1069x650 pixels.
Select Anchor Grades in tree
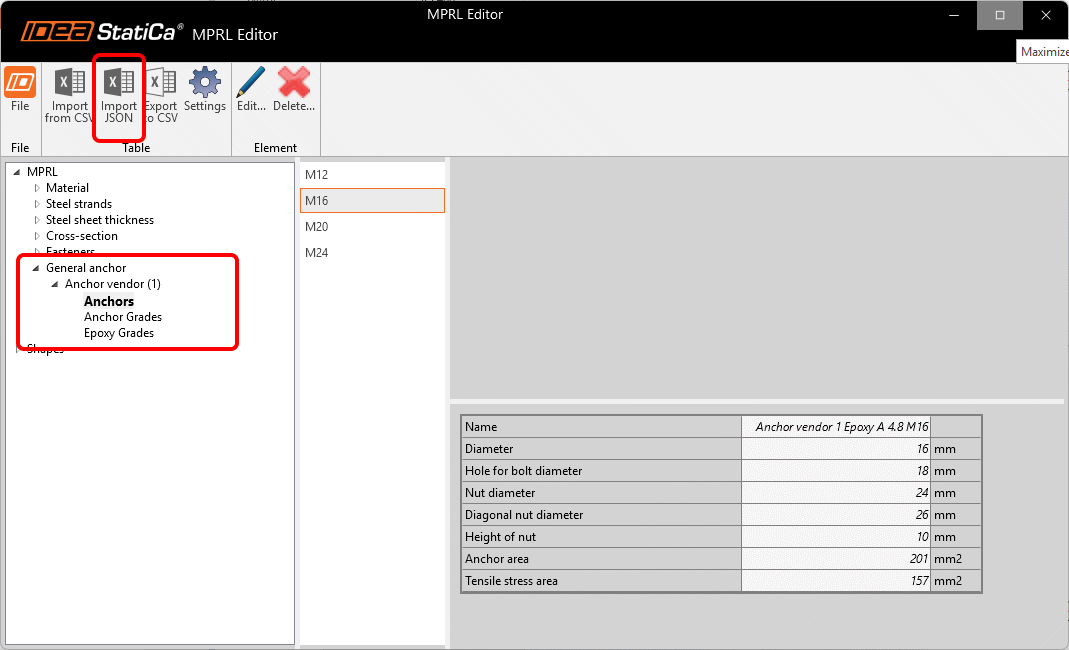coord(123,317)
